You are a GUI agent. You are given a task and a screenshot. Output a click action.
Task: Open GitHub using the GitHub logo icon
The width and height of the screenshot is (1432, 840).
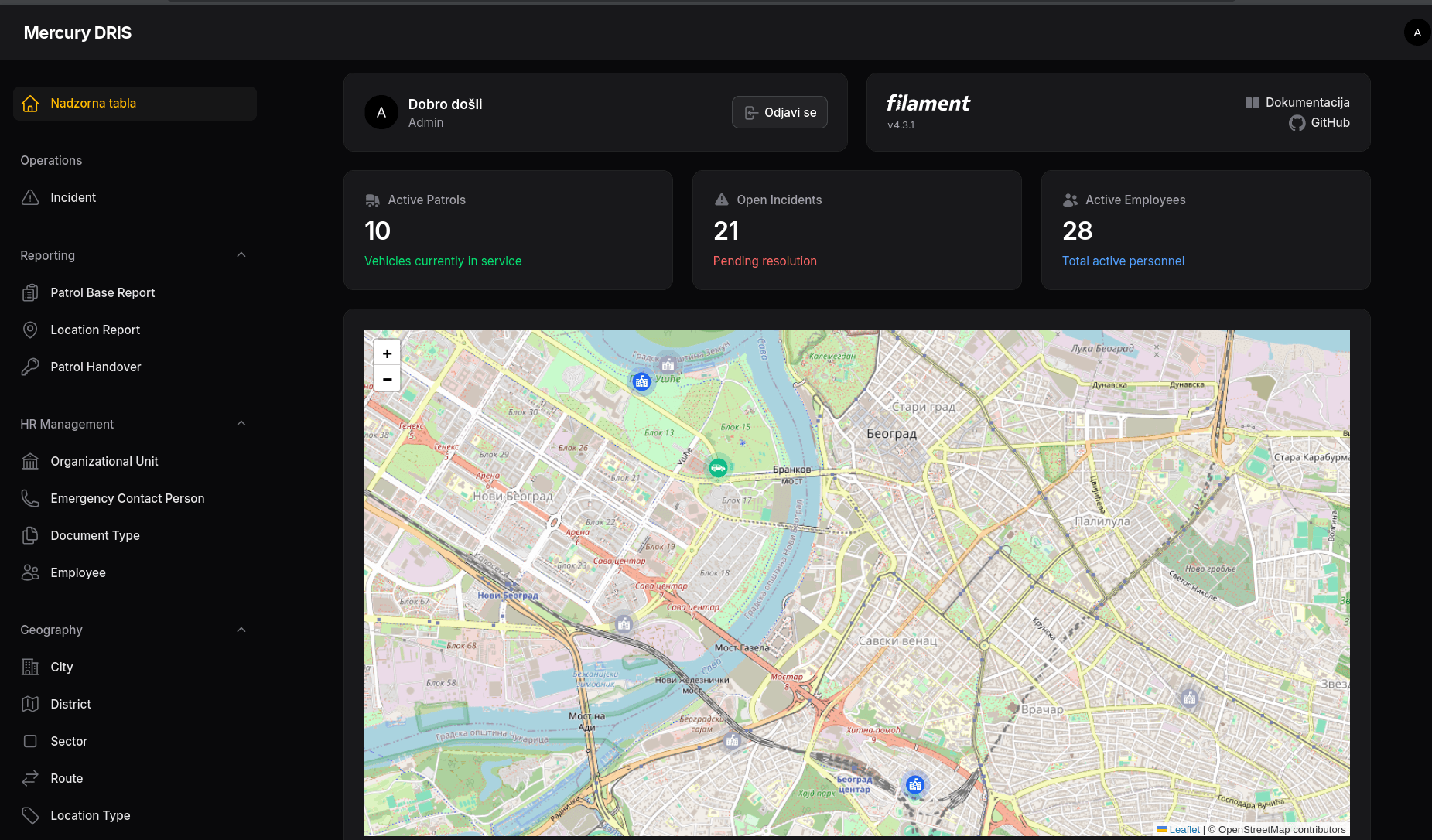click(x=1297, y=122)
